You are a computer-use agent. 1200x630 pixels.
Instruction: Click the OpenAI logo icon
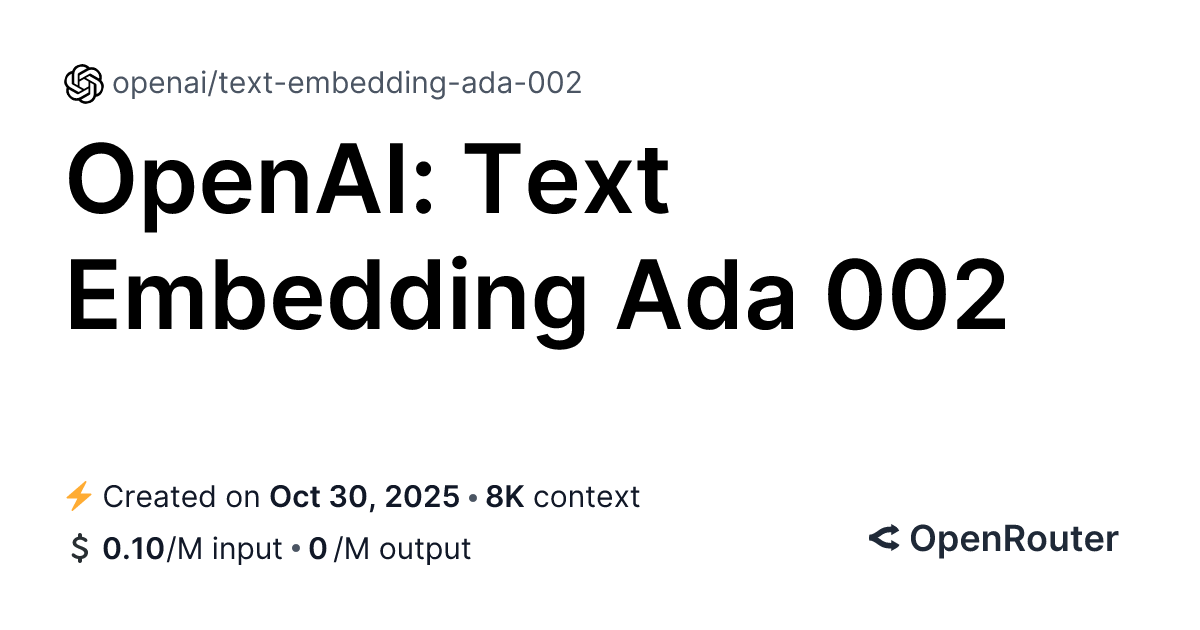tap(84, 84)
